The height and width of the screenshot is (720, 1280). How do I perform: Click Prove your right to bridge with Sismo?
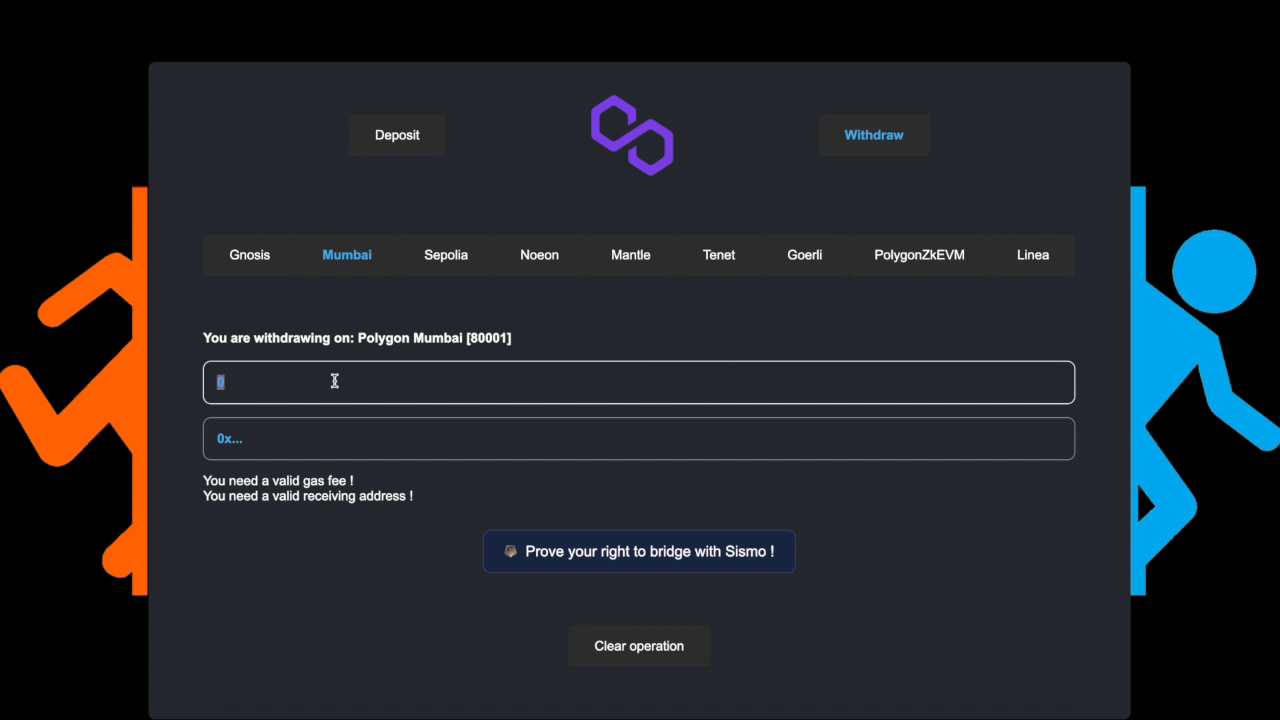click(x=639, y=551)
